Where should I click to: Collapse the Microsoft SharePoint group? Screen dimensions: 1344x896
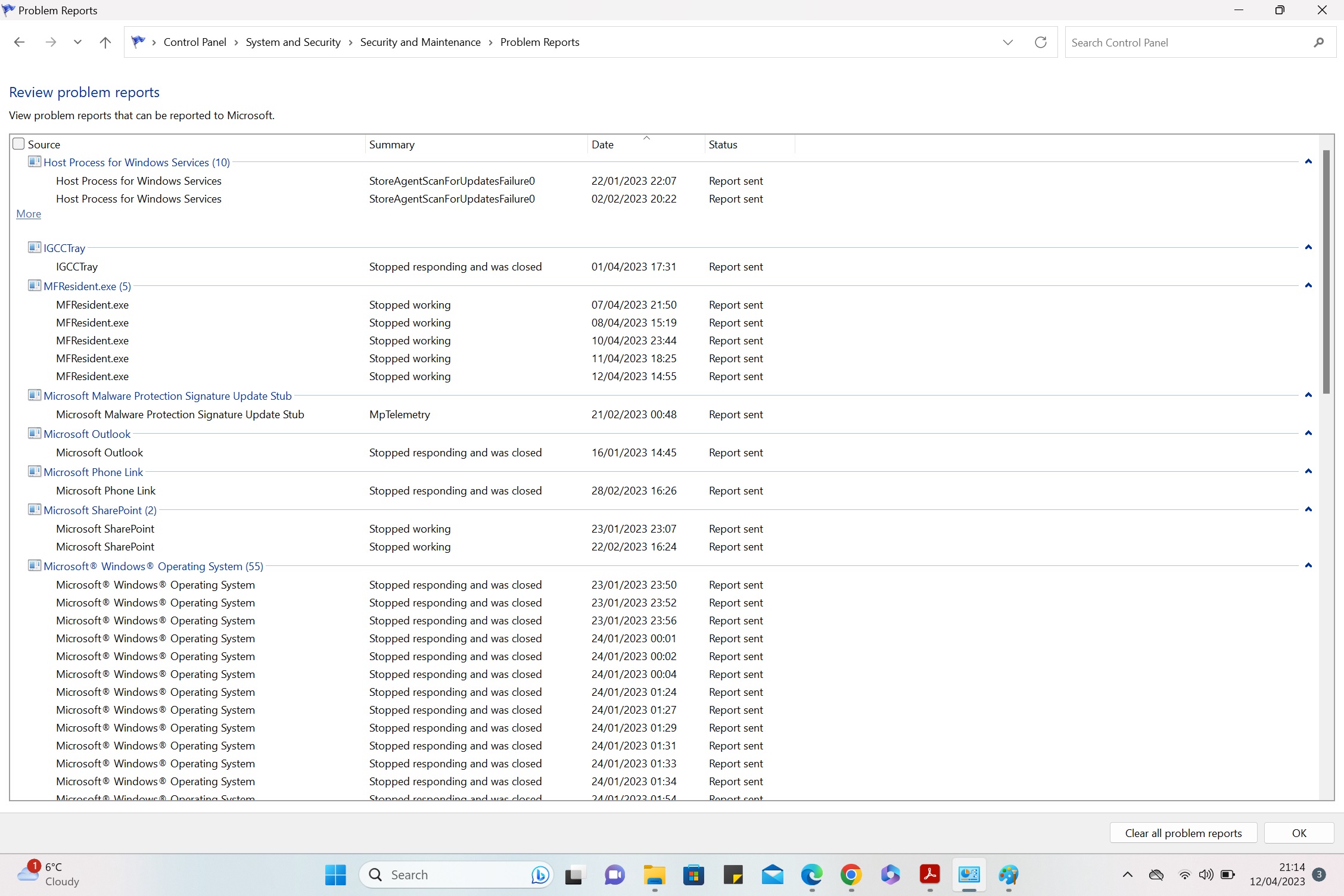pos(1308,509)
